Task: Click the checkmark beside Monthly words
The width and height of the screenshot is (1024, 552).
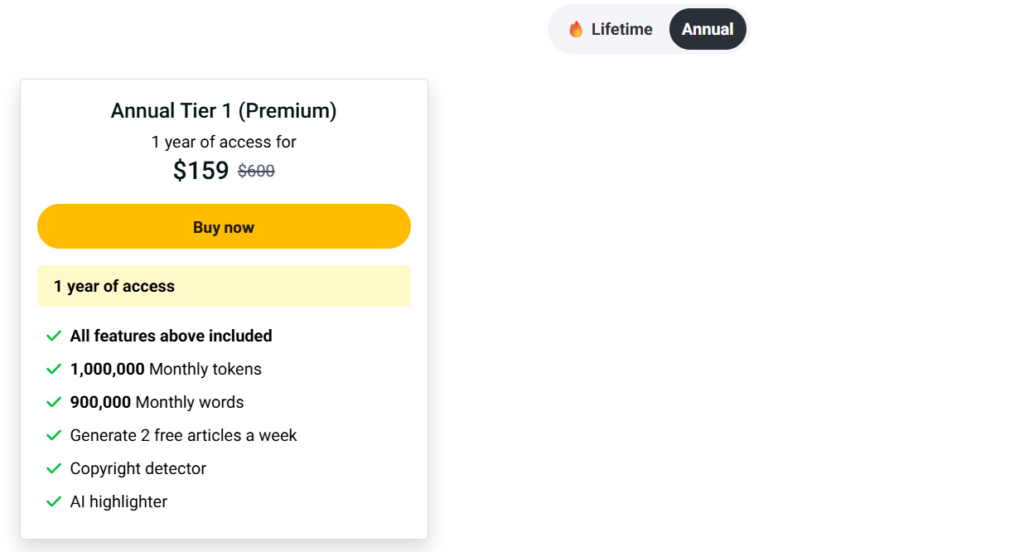Action: [x=54, y=402]
